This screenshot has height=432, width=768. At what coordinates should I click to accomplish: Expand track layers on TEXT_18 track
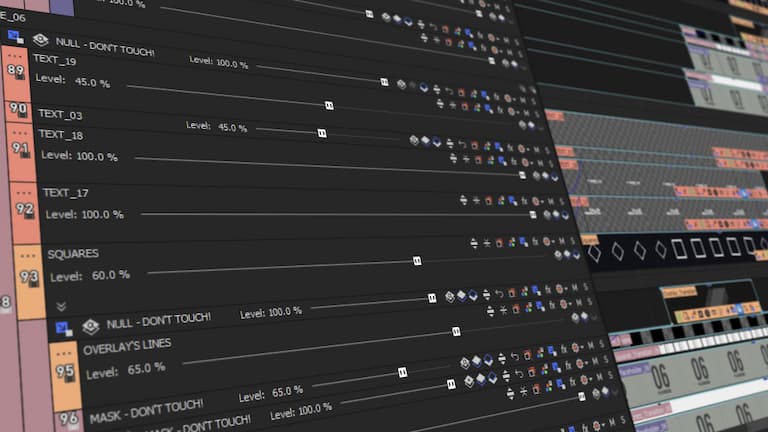453,158
